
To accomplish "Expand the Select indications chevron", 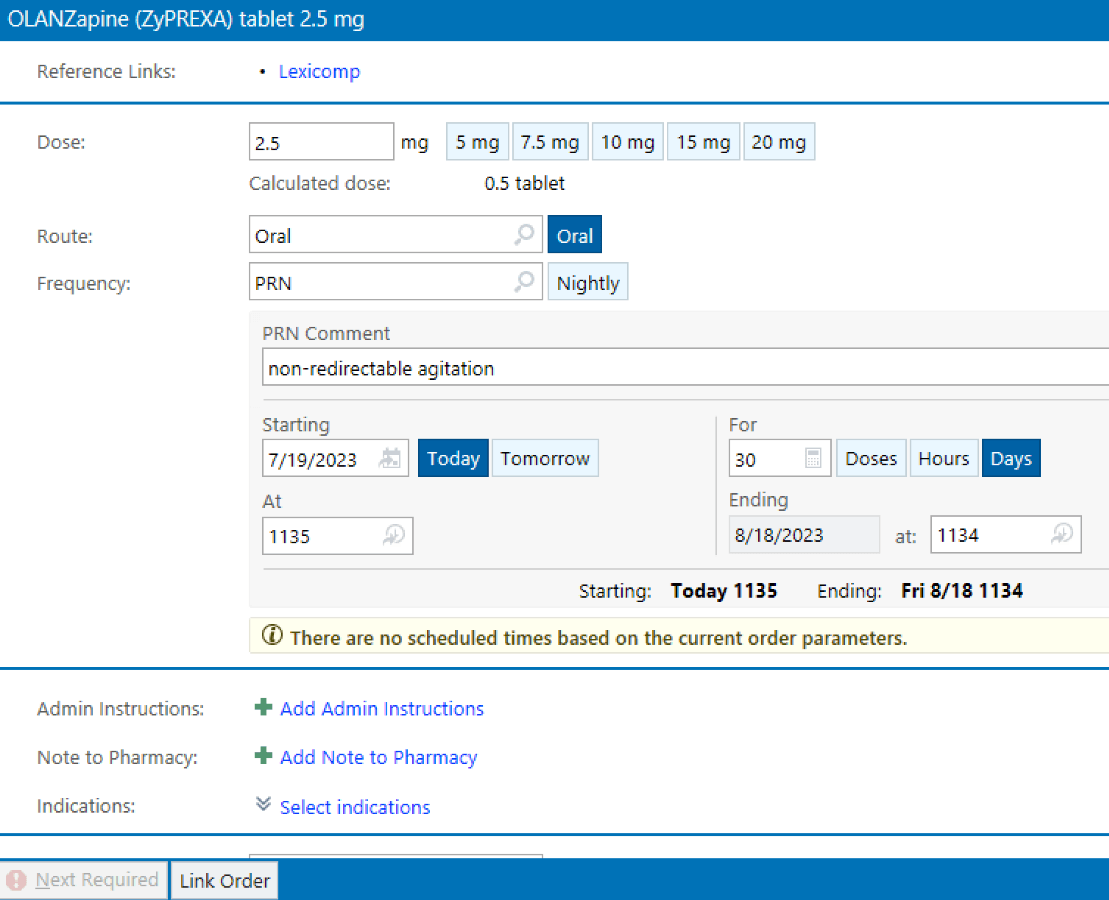I will point(263,805).
